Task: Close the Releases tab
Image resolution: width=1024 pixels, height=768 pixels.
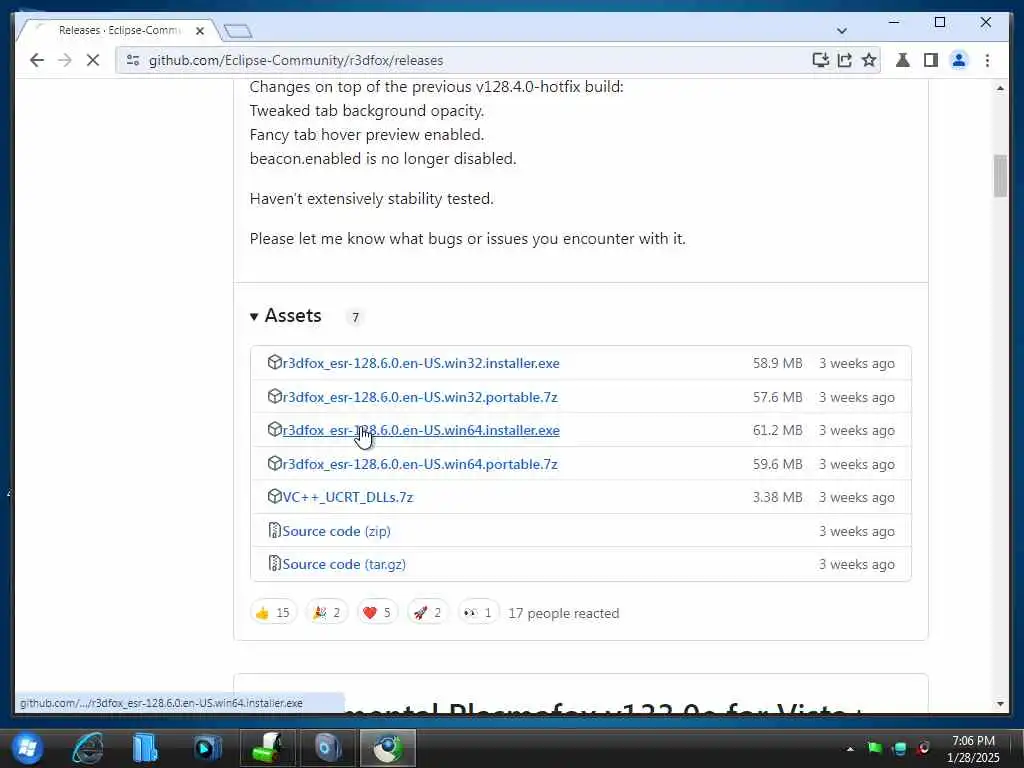Action: [200, 31]
